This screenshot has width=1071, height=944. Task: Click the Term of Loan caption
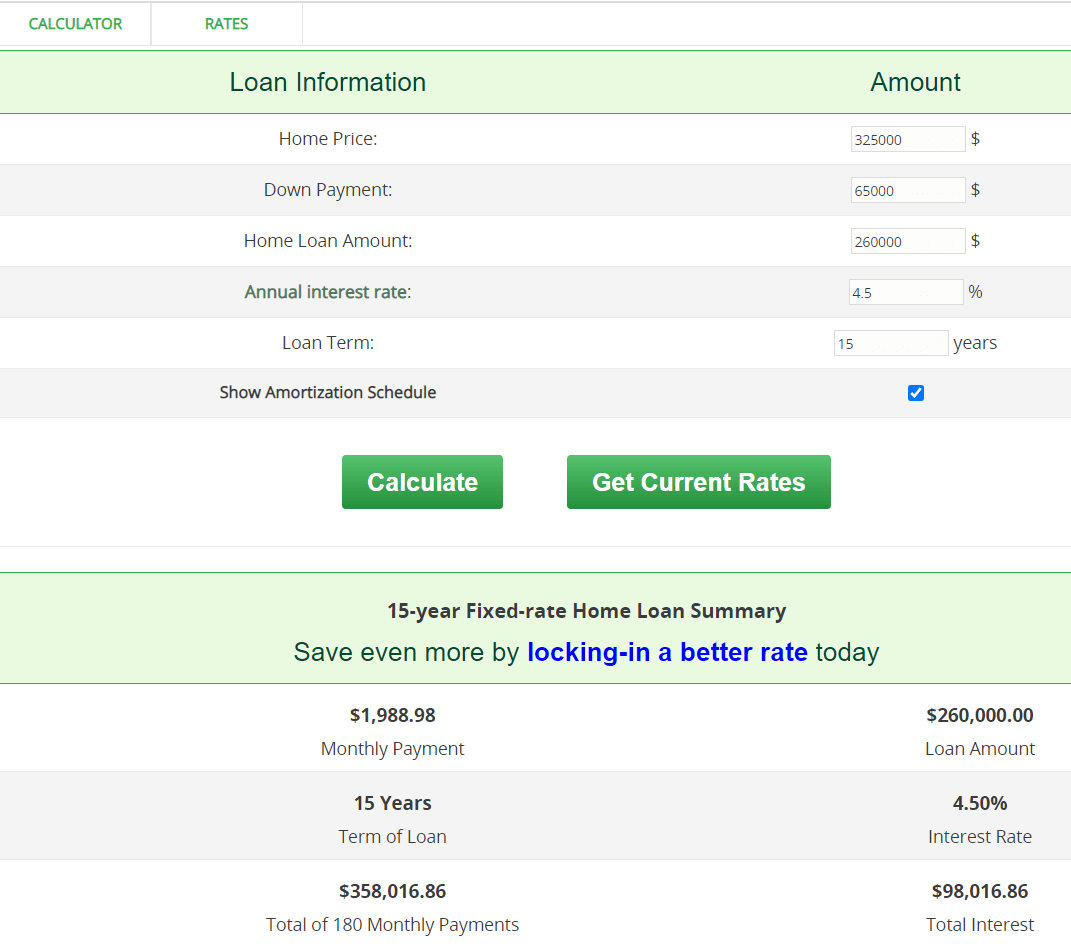pyautogui.click(x=393, y=837)
